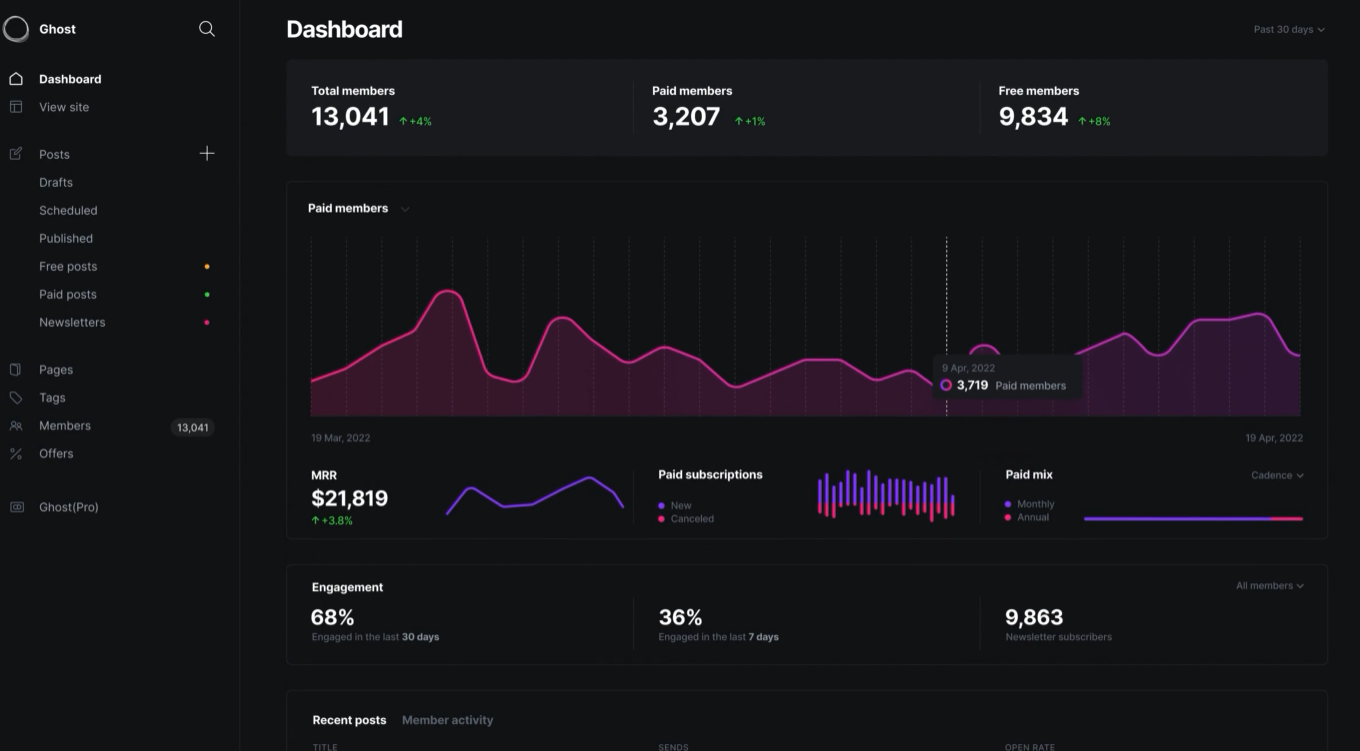
Task: Click the Offers percent icon
Action: 16,453
